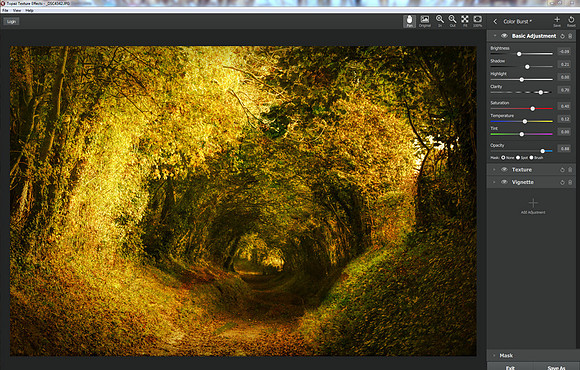Click the Zoom Out magnifier
Screen dimensions: 580x370
[452, 21]
